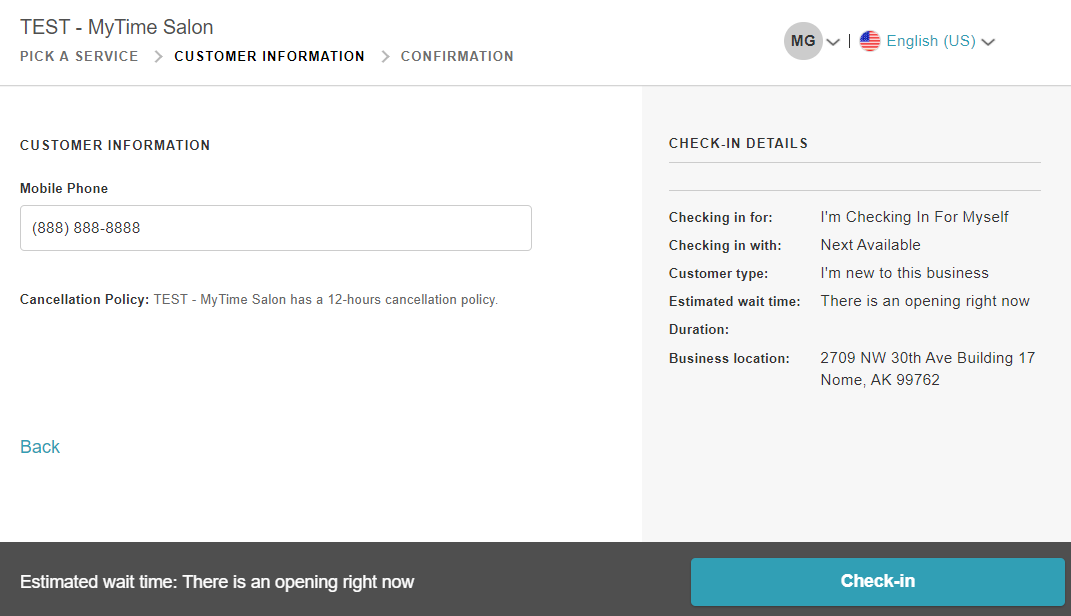
Task: Click the Check-in button
Action: 878,581
